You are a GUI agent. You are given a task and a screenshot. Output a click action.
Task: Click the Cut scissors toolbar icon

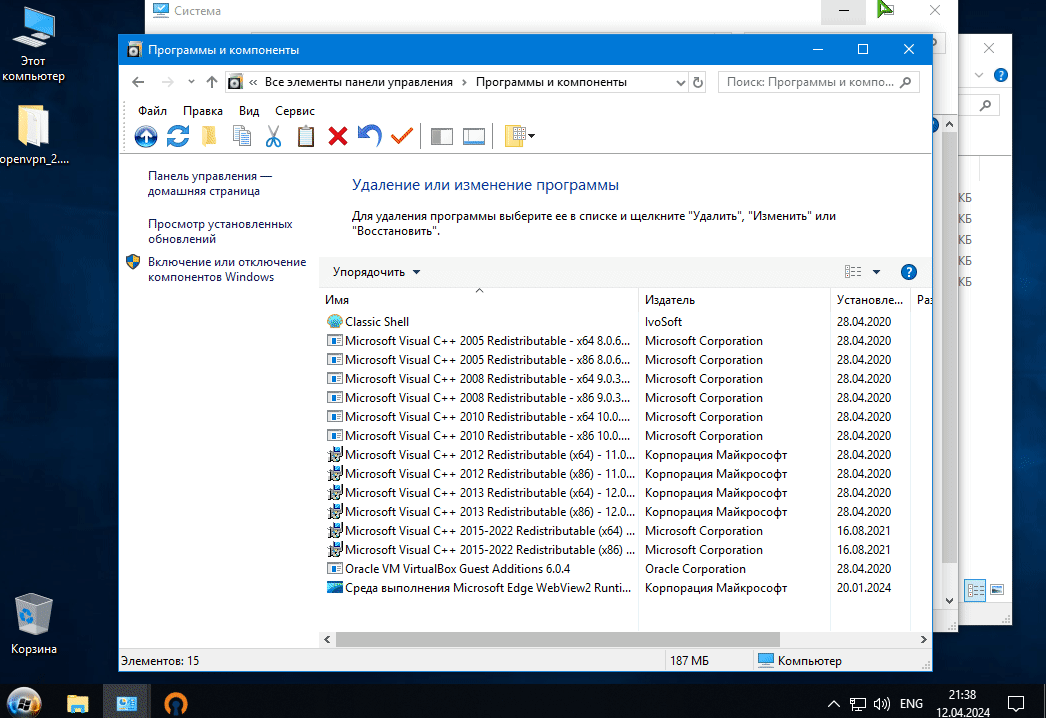(x=274, y=136)
